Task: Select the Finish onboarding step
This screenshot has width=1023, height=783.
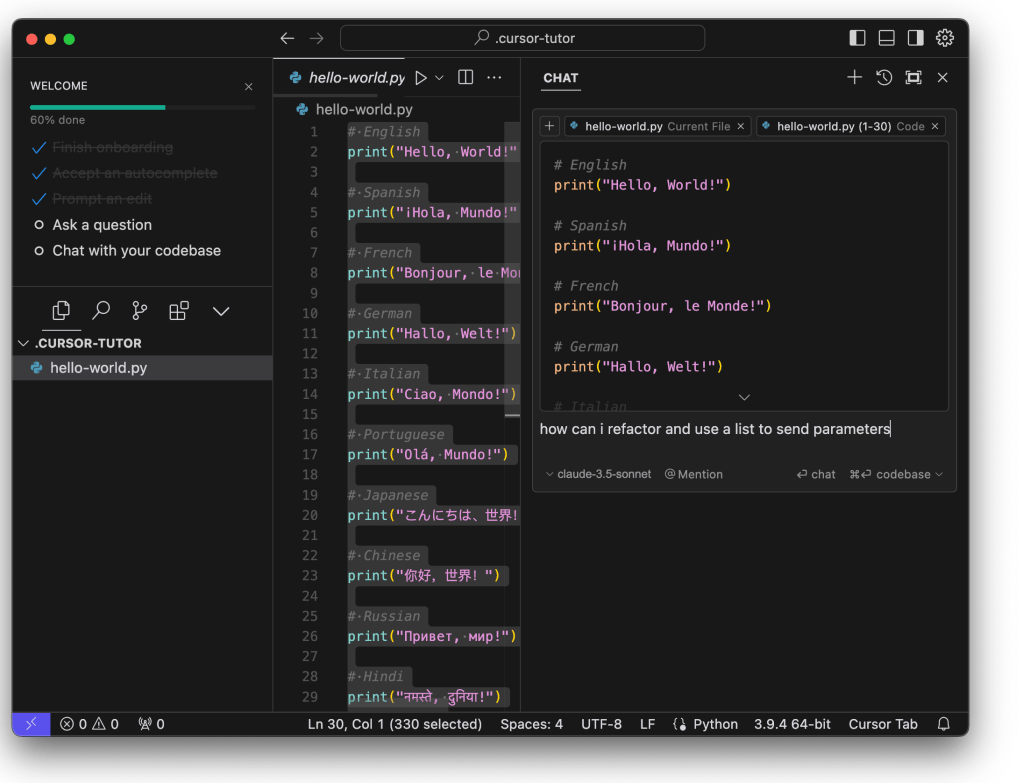Action: pyautogui.click(x=112, y=147)
